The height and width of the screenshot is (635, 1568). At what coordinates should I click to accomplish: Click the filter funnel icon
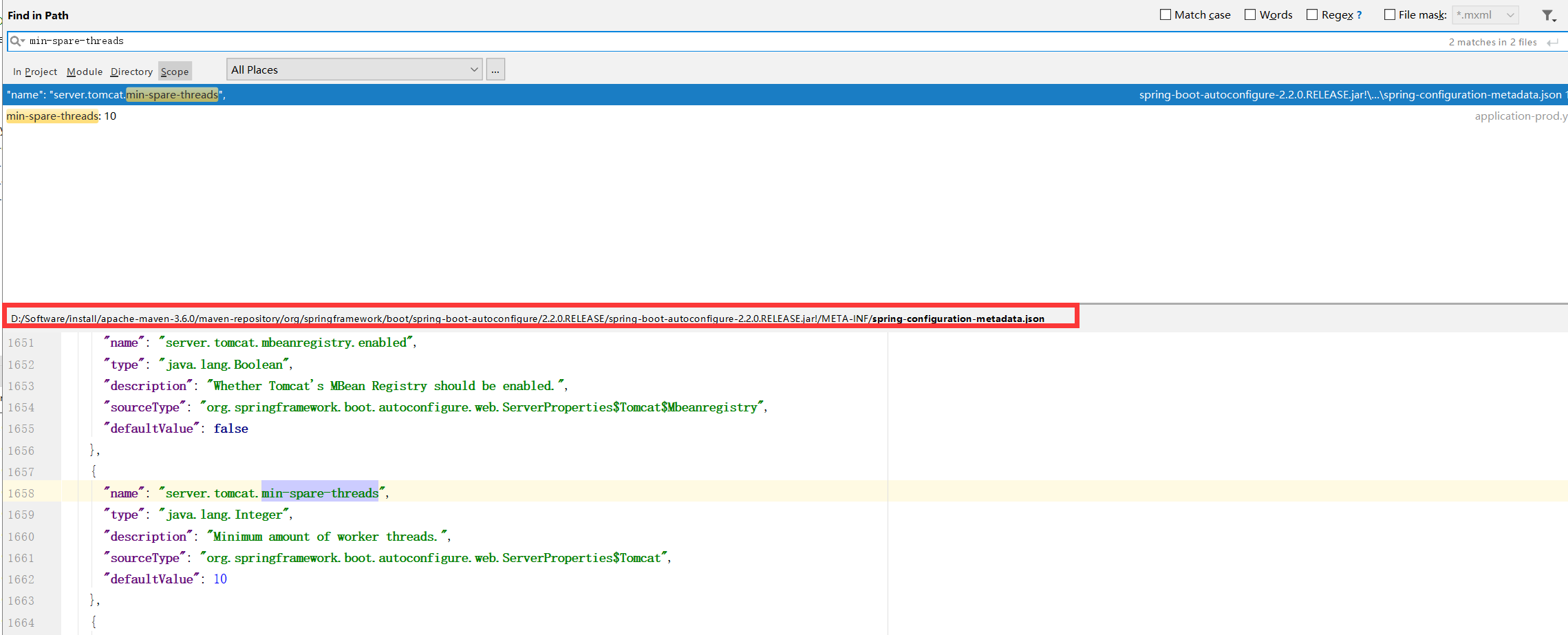[1549, 15]
